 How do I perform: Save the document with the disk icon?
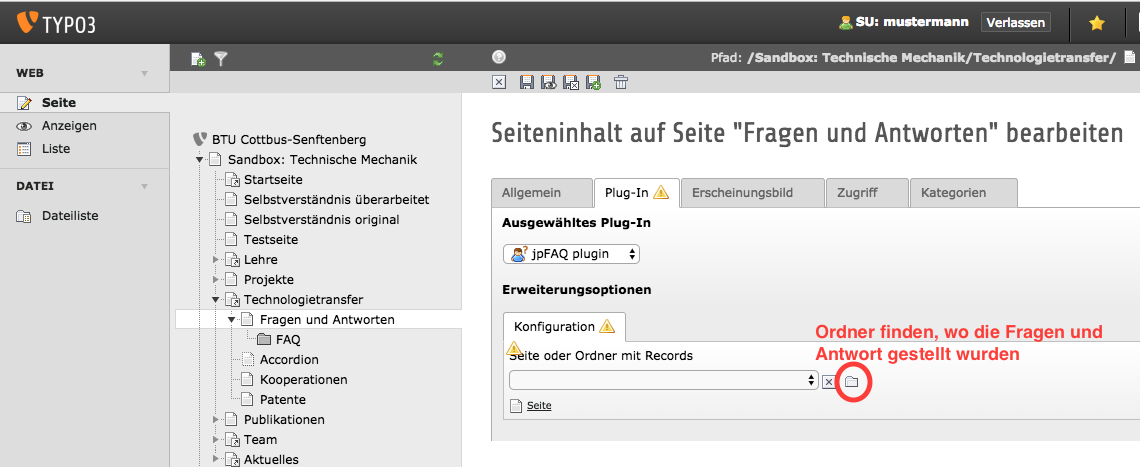tap(527, 83)
